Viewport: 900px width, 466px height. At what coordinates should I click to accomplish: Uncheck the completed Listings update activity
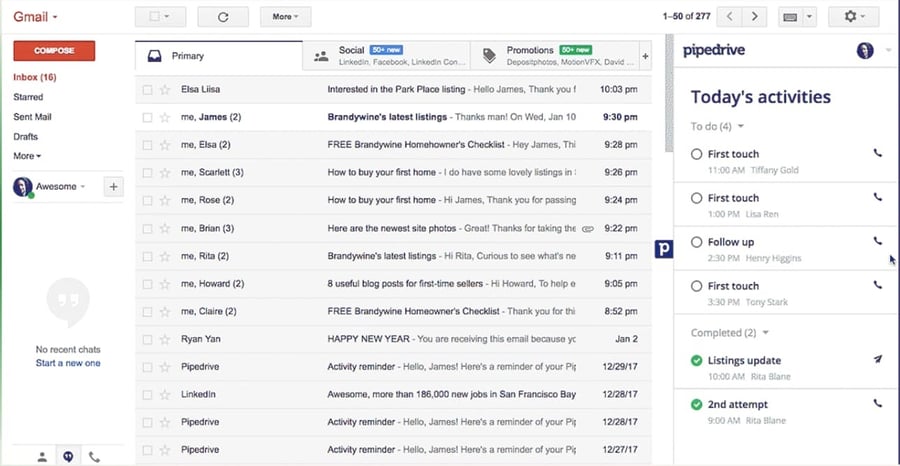[x=697, y=360]
